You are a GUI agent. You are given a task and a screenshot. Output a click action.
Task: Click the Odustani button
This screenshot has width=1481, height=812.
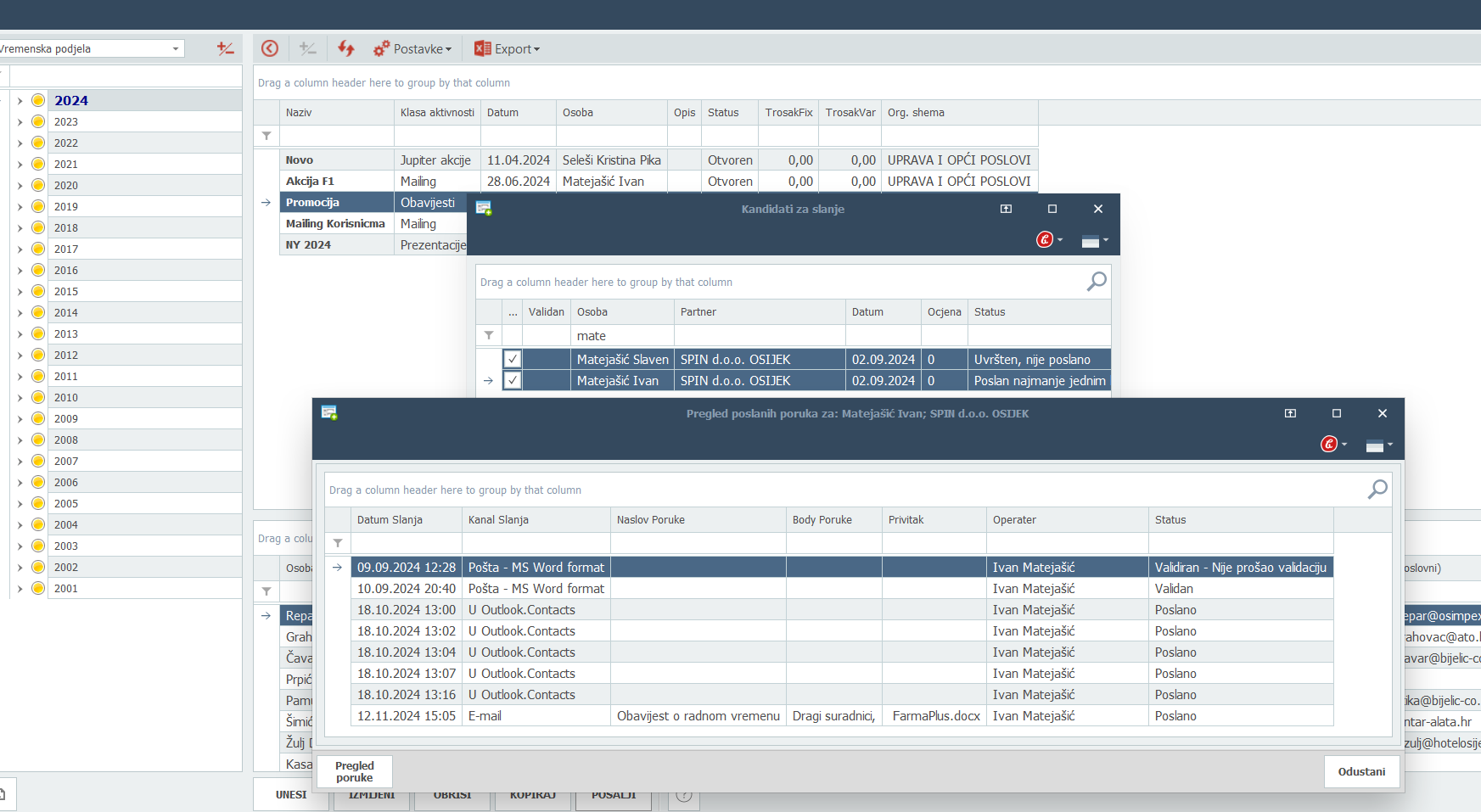click(x=1361, y=771)
